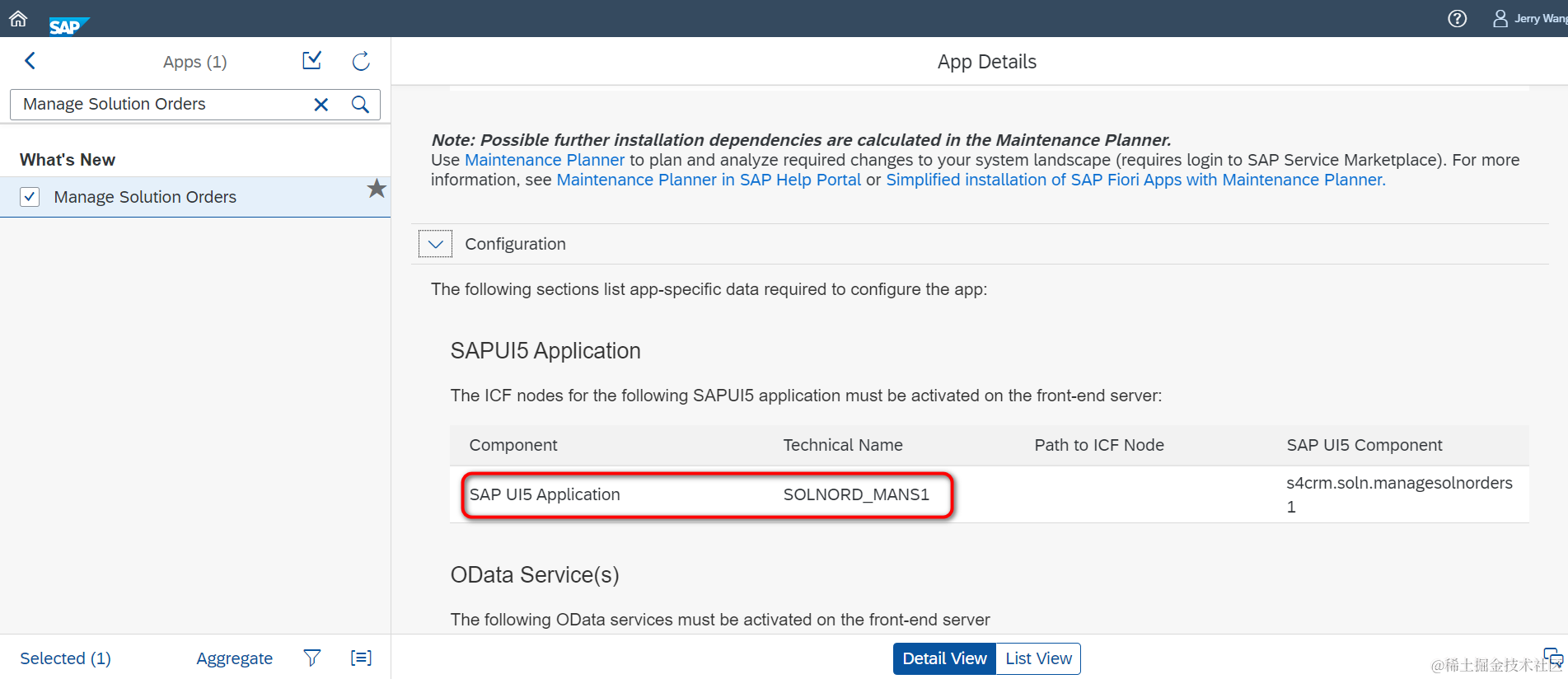
Task: Open the Maintenance Planner link
Action: click(545, 160)
